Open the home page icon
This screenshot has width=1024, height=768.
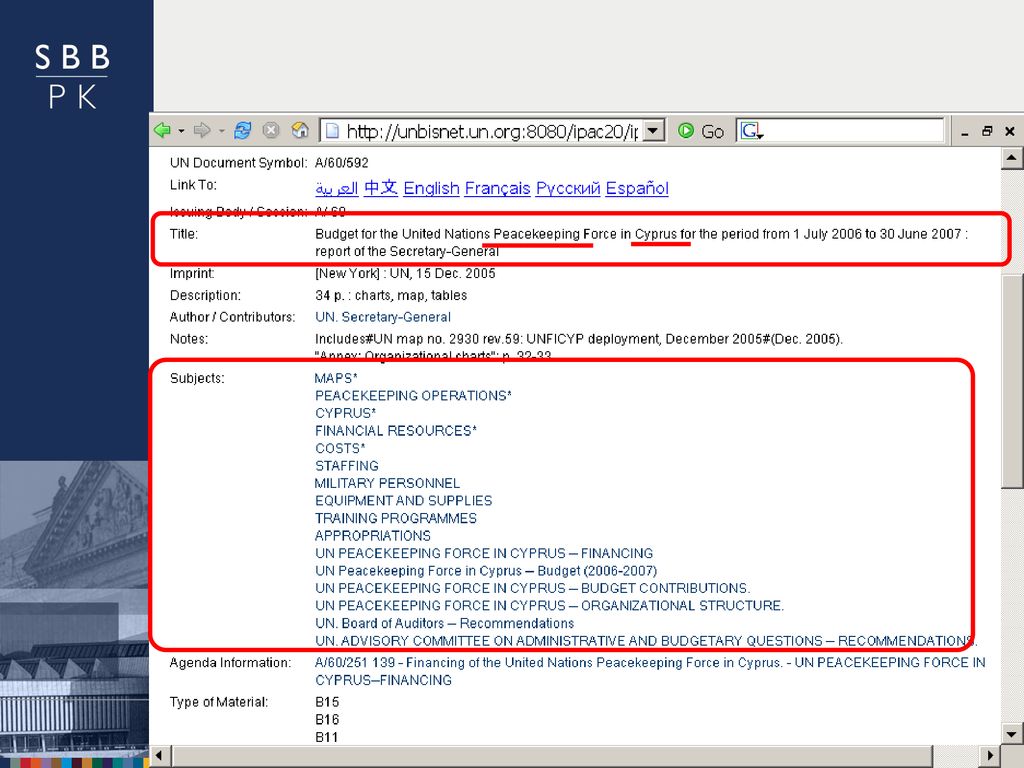(300, 131)
